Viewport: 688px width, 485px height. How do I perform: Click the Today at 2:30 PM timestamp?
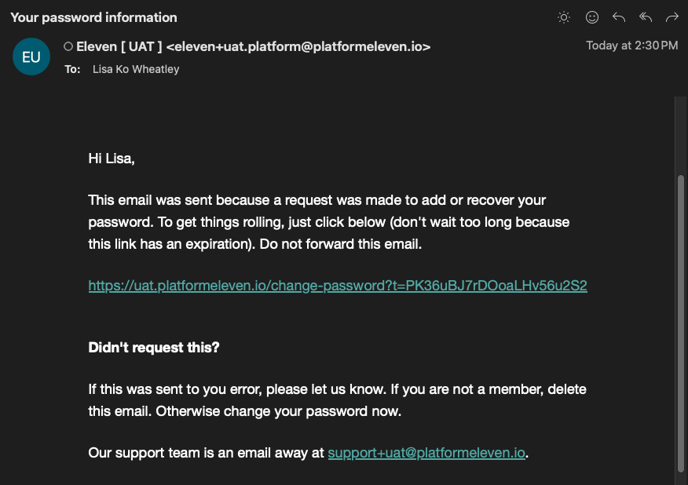(632, 46)
